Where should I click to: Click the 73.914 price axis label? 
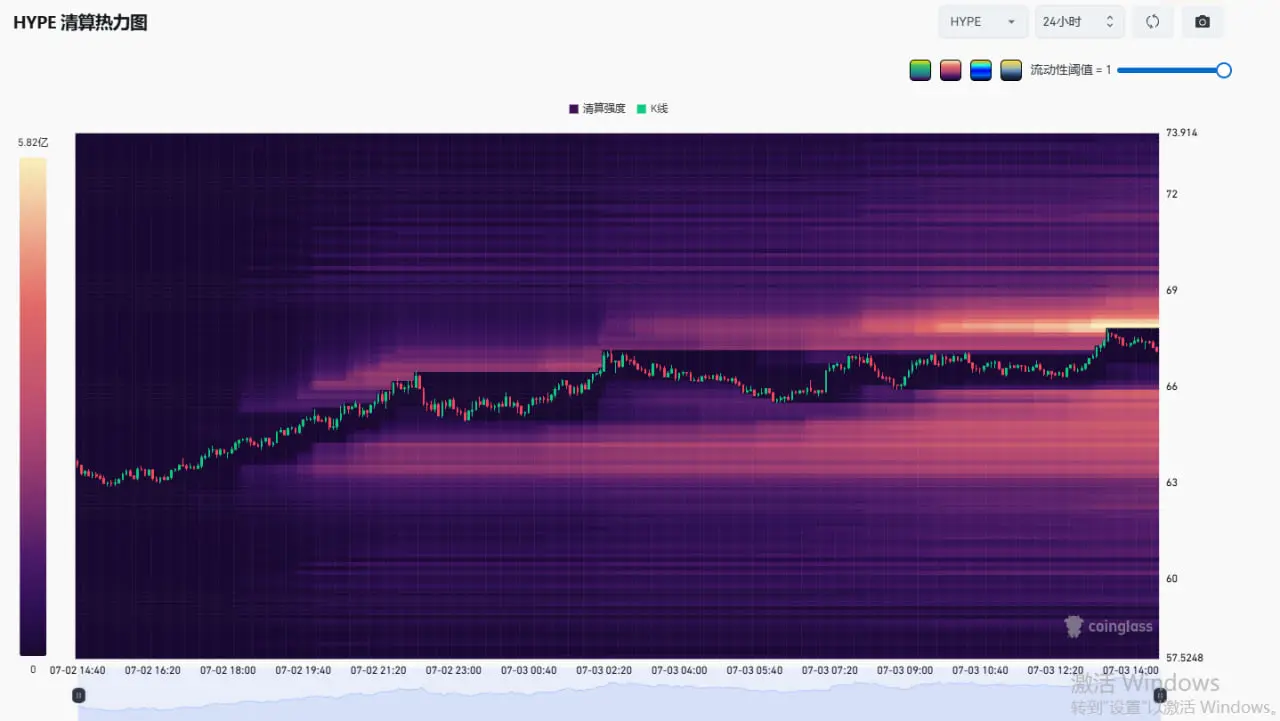(x=1181, y=133)
